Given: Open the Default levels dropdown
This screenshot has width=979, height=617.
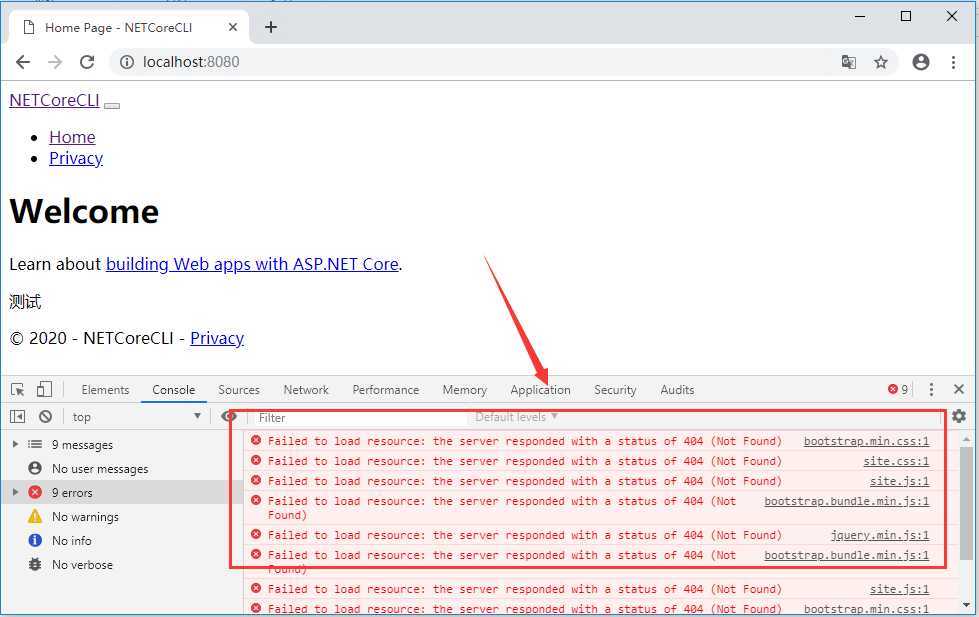Looking at the screenshot, I should (x=516, y=417).
